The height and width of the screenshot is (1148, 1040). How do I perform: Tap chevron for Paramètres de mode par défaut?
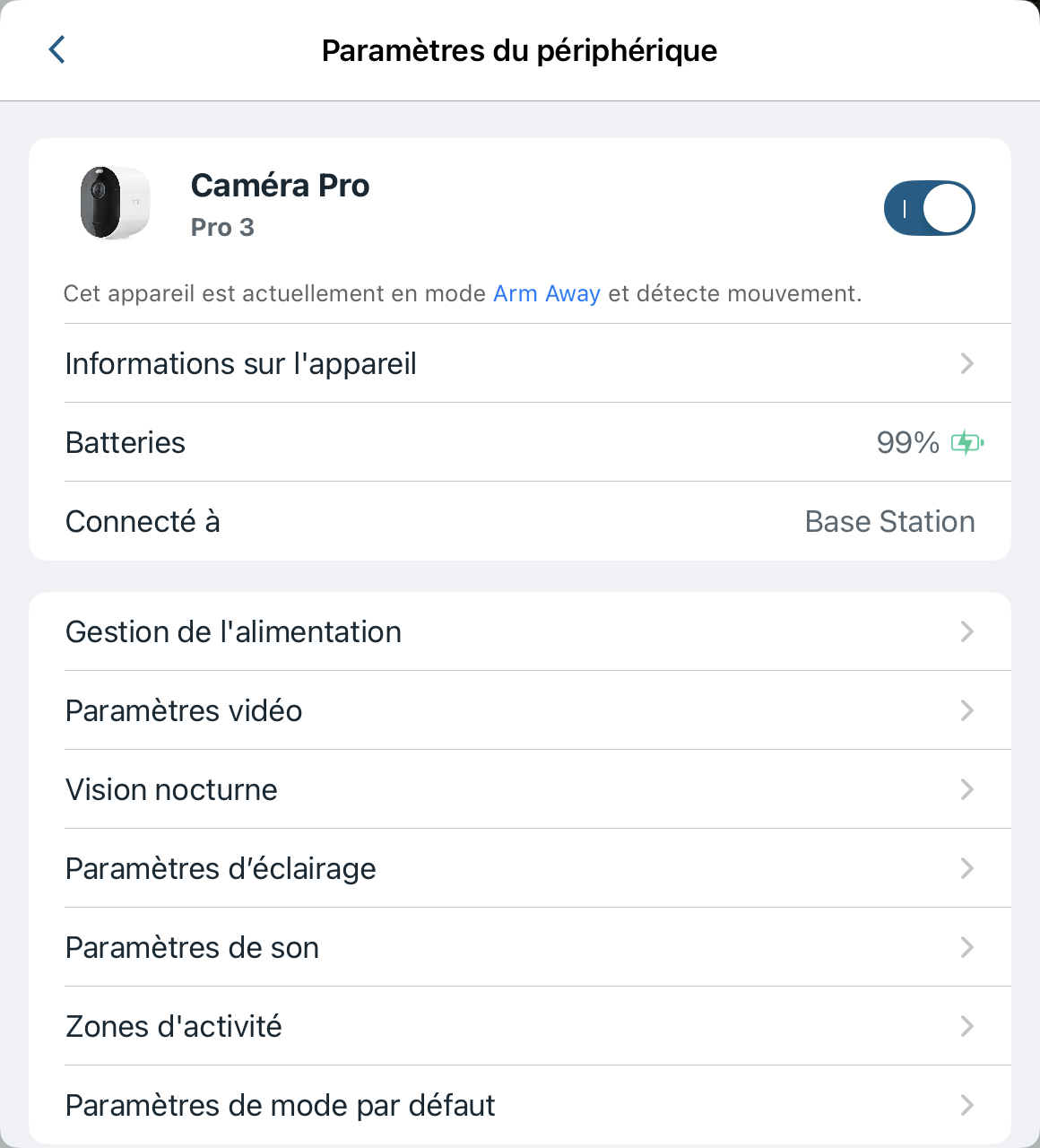(x=966, y=1105)
